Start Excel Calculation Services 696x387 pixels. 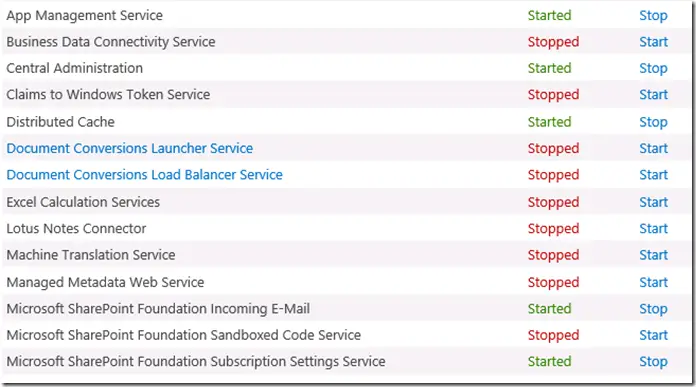653,202
